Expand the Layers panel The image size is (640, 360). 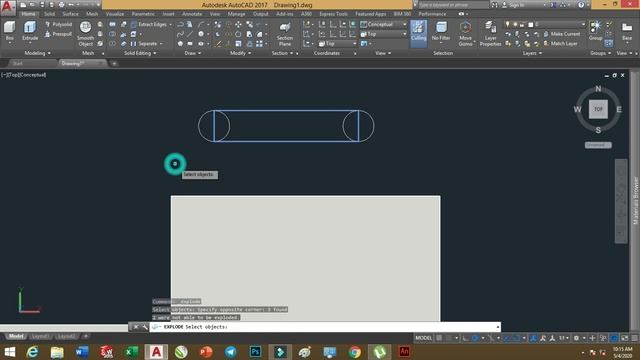tap(532, 53)
